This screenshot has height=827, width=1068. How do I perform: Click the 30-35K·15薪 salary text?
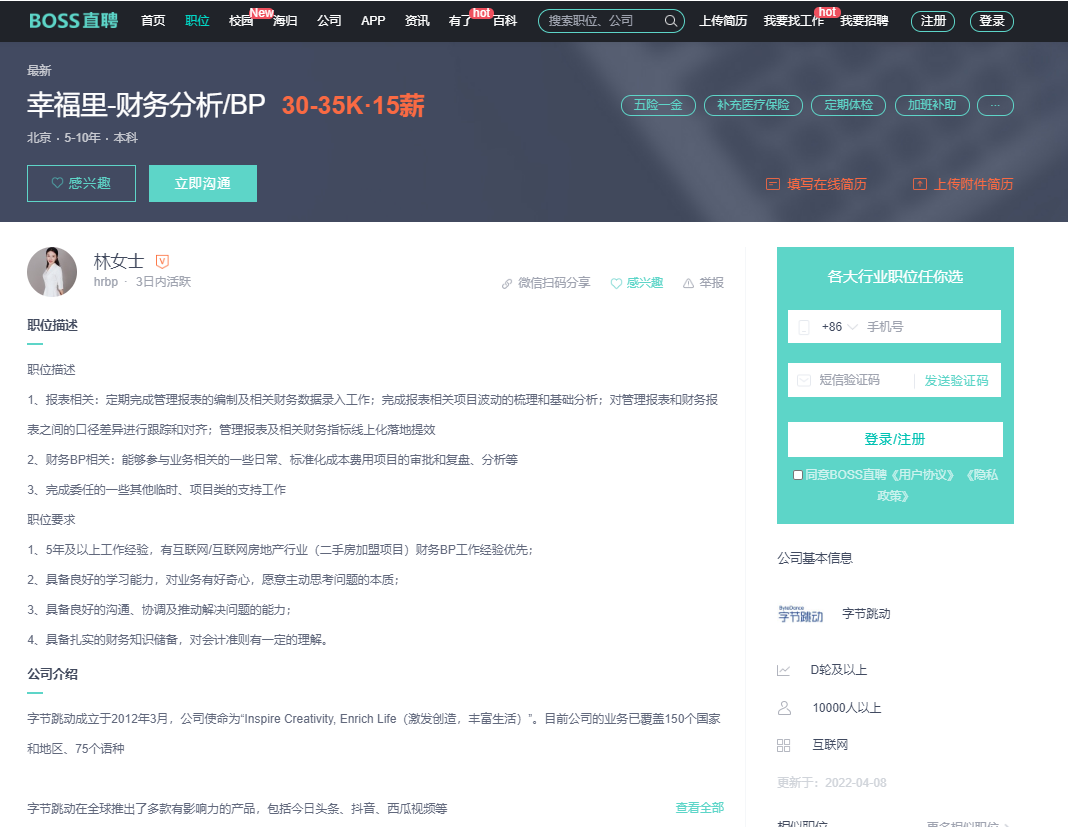[353, 106]
